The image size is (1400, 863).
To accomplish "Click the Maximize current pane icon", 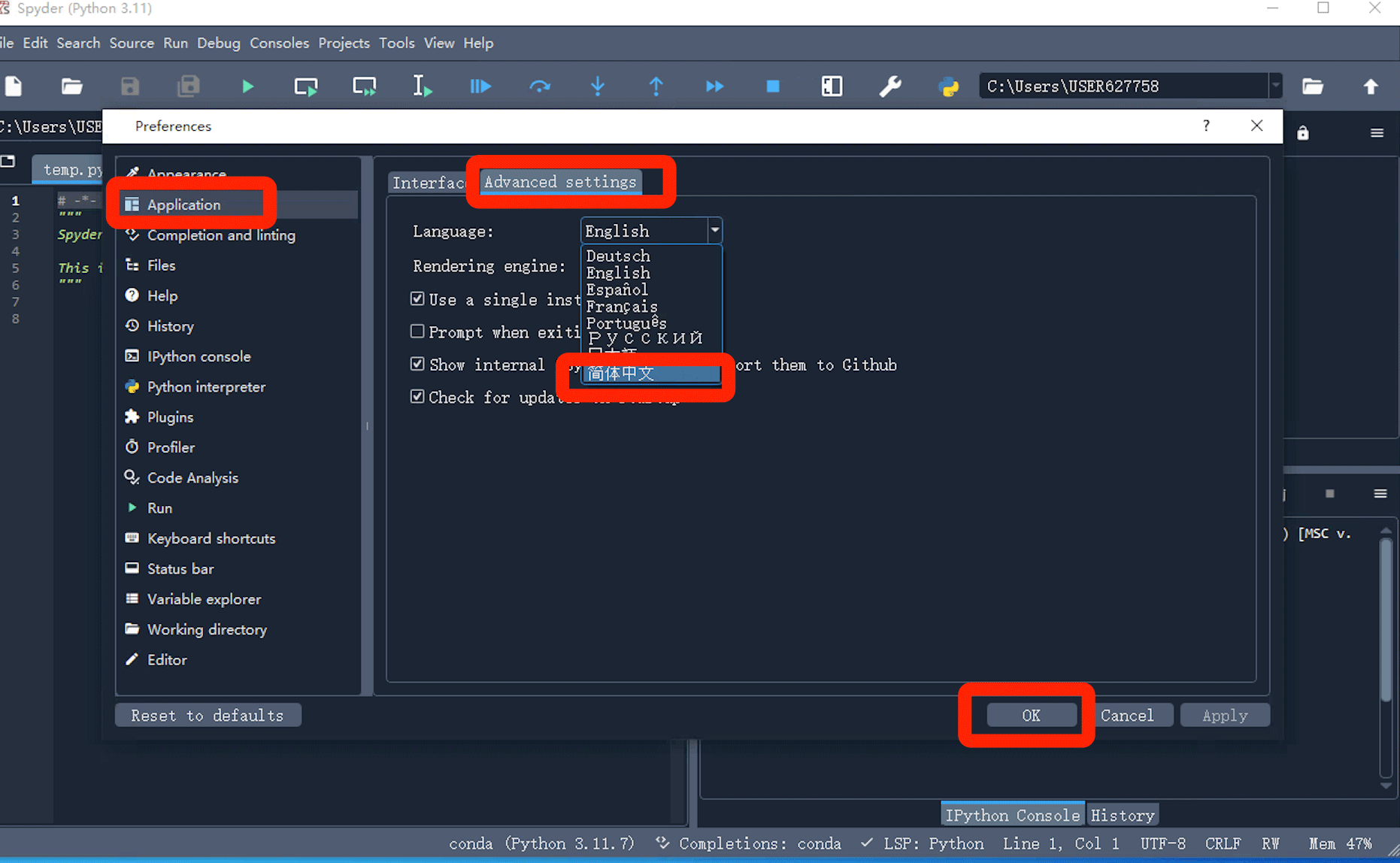I will point(832,86).
